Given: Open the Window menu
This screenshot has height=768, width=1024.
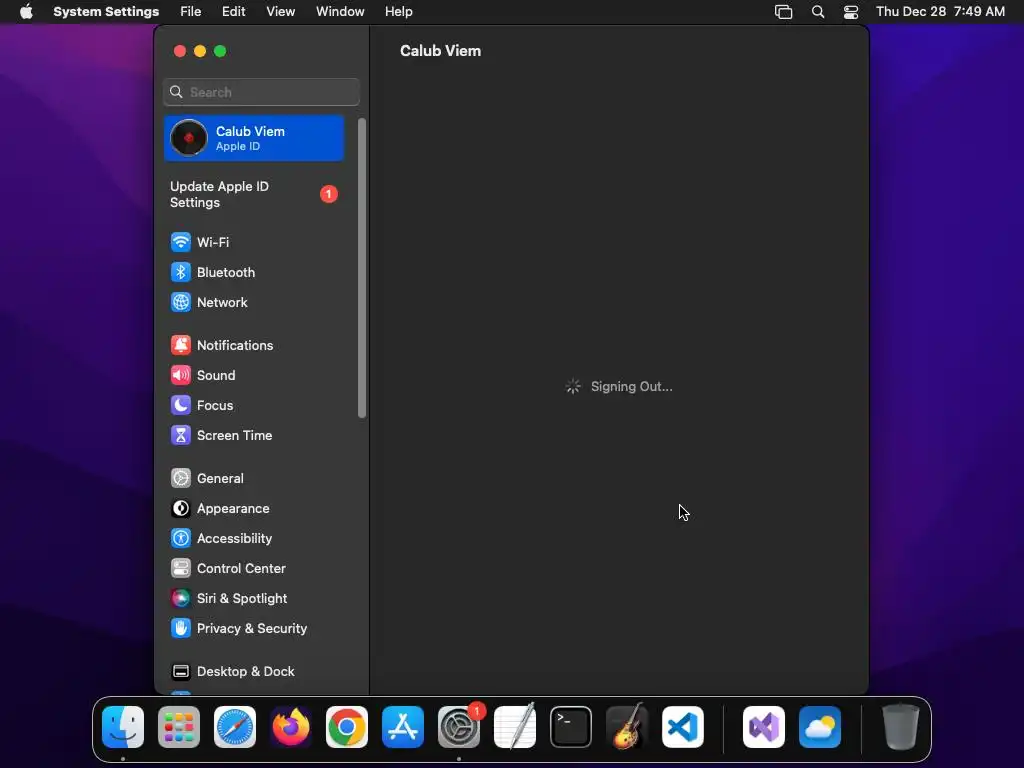Looking at the screenshot, I should 340,12.
